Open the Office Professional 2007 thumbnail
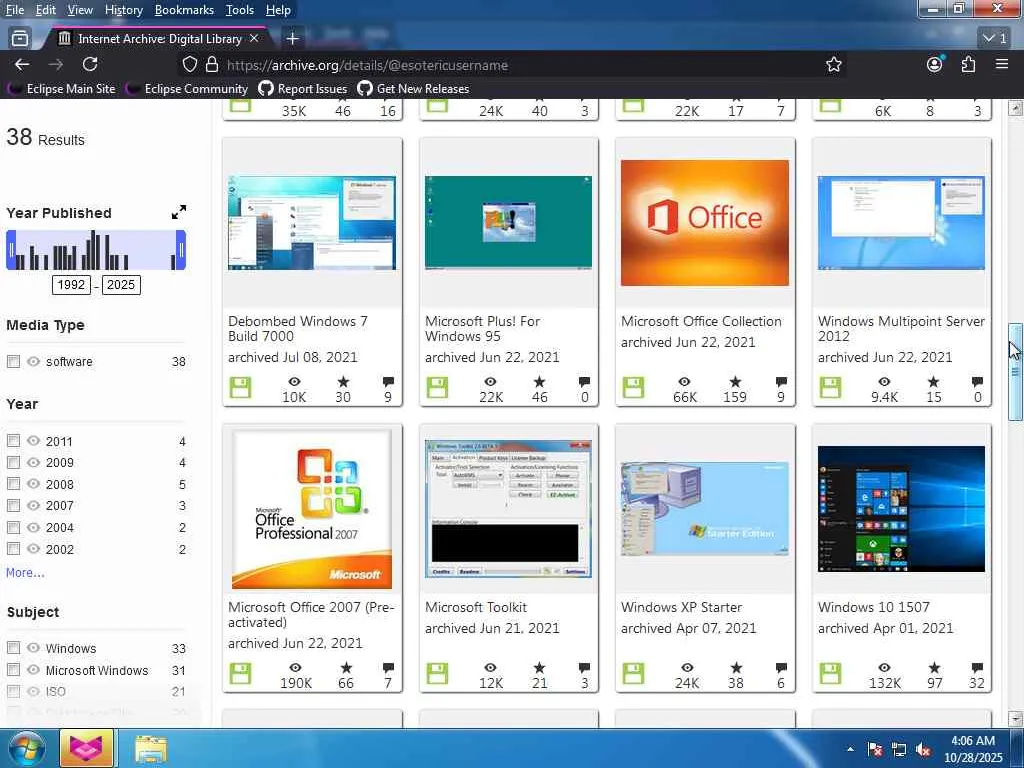 [312, 509]
